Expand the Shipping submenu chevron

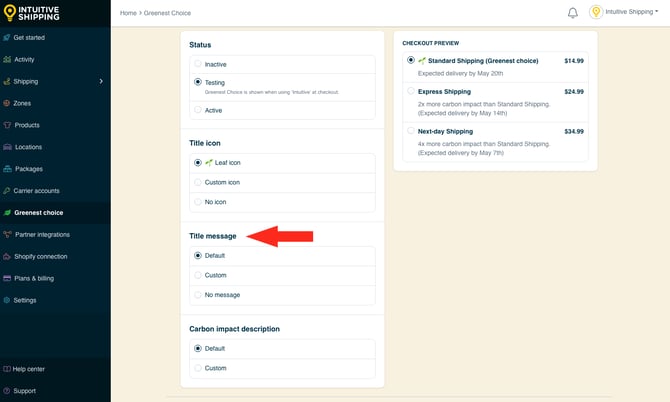point(101,81)
